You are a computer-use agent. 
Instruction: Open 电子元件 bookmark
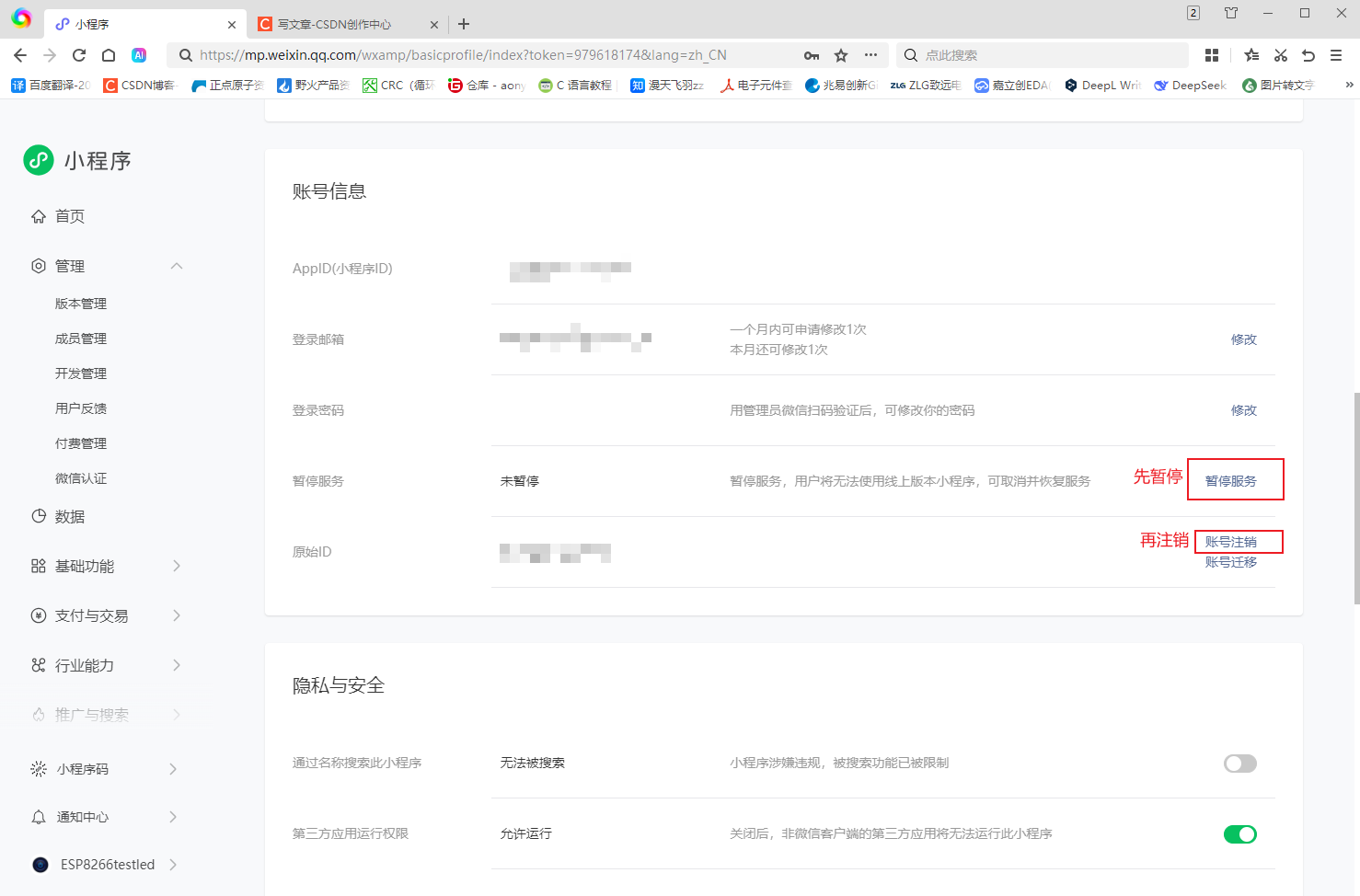coord(756,86)
